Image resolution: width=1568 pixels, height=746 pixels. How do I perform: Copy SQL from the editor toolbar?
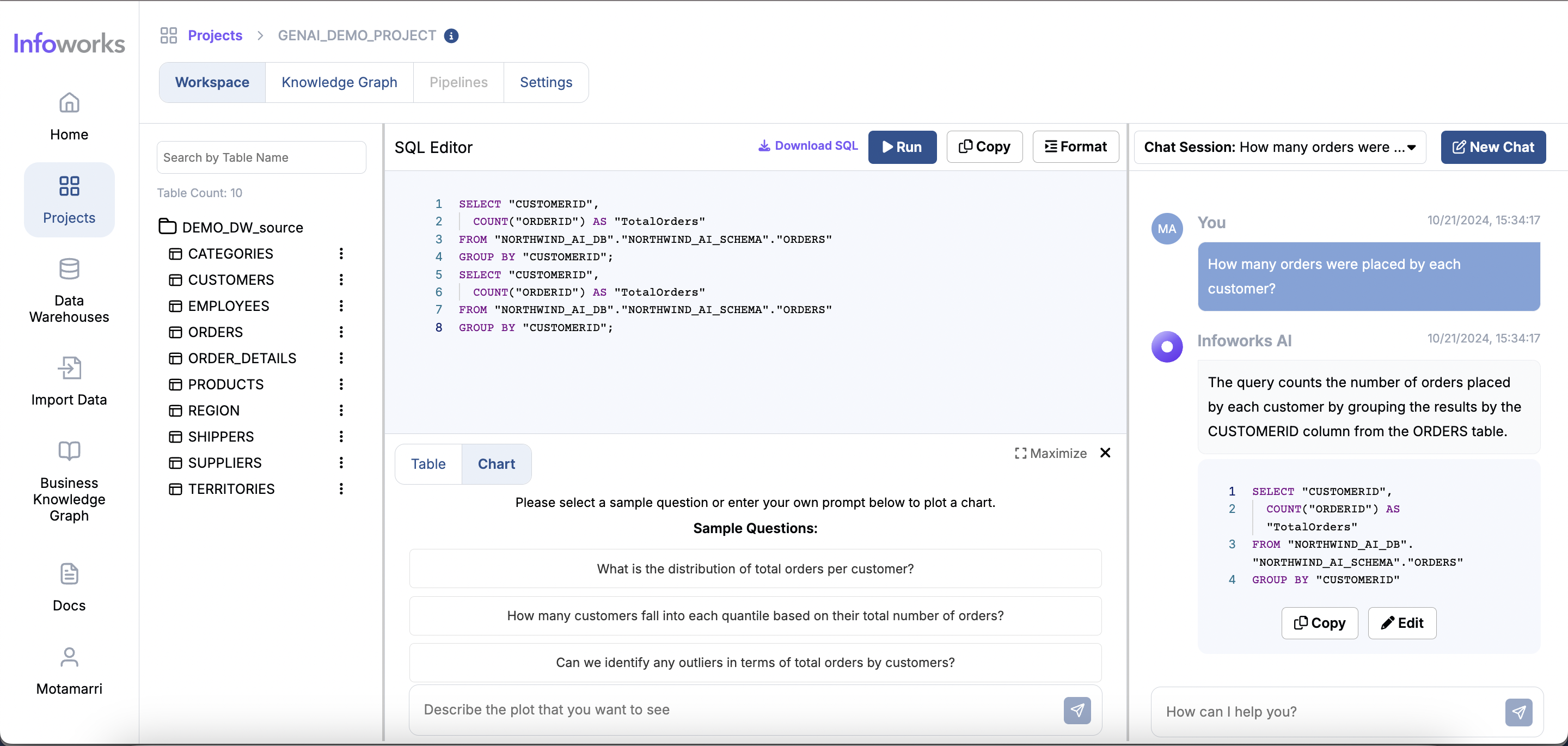pos(984,147)
